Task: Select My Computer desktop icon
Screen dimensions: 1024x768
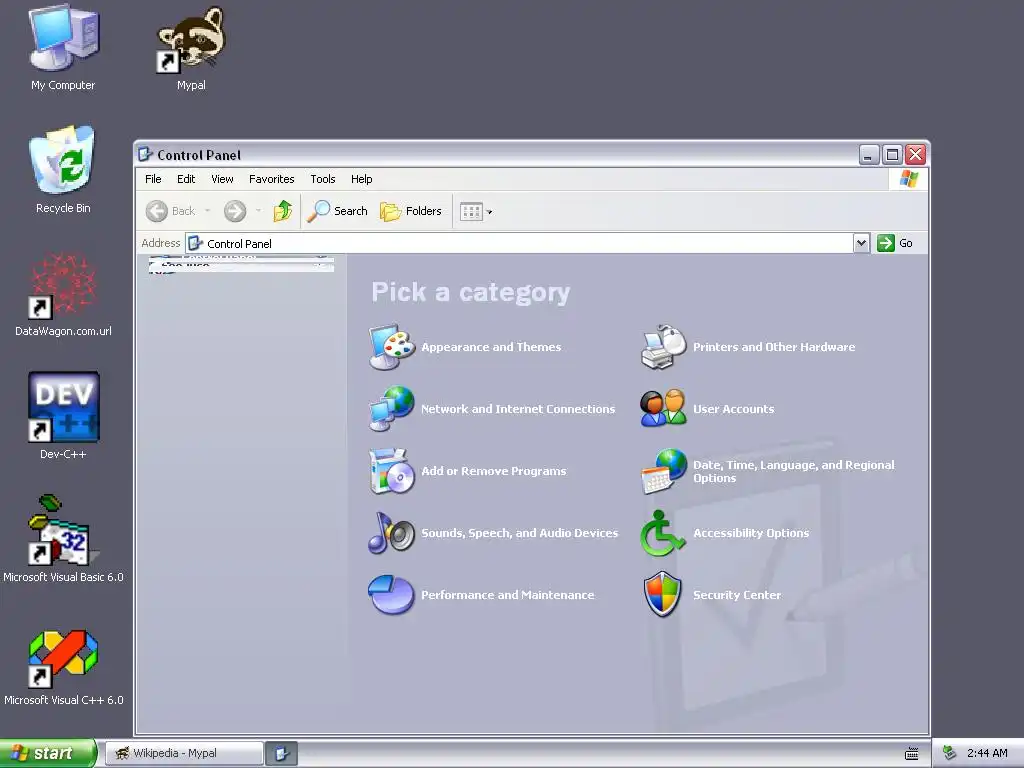Action: [x=63, y=47]
